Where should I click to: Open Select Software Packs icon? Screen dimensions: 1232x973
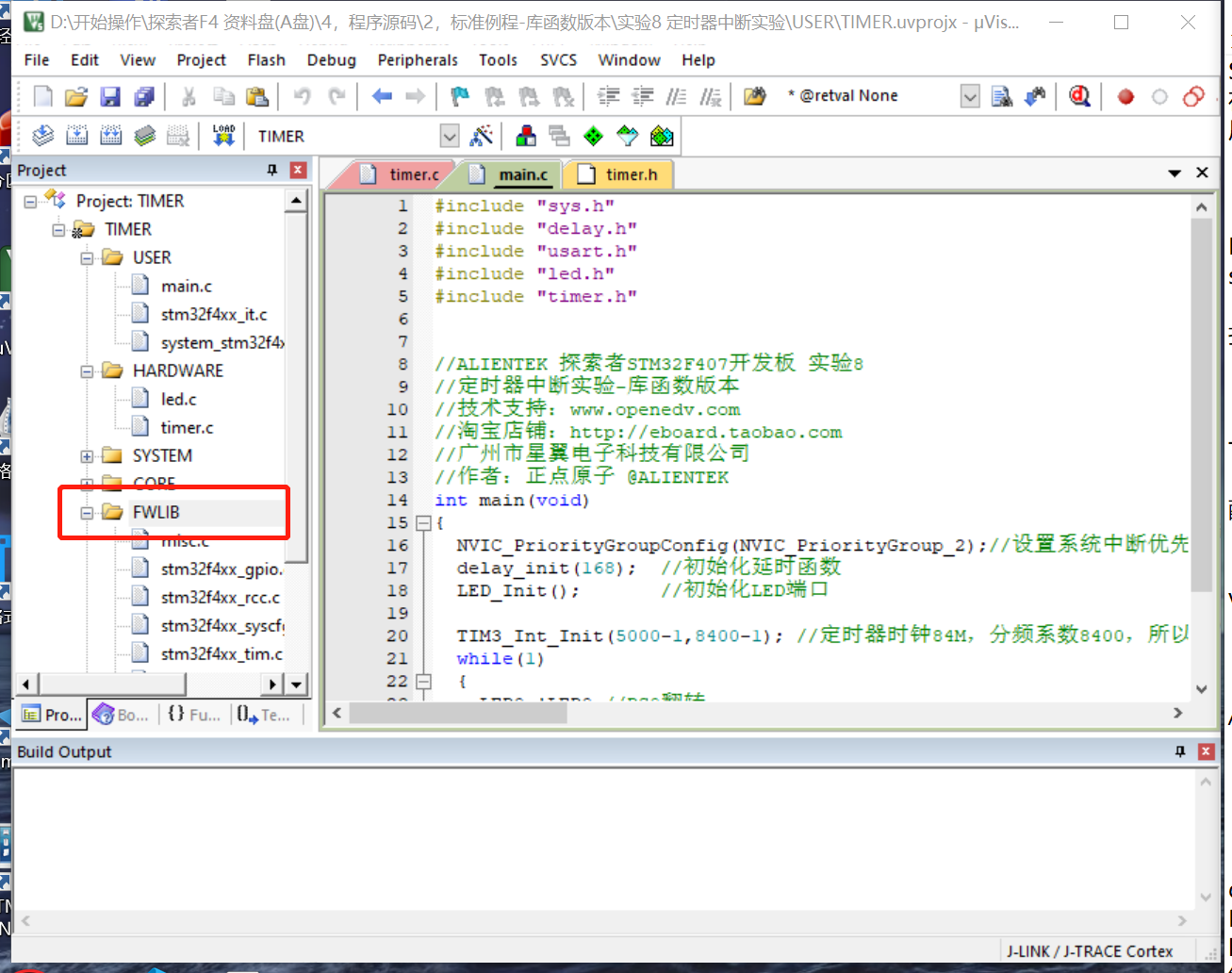point(628,137)
